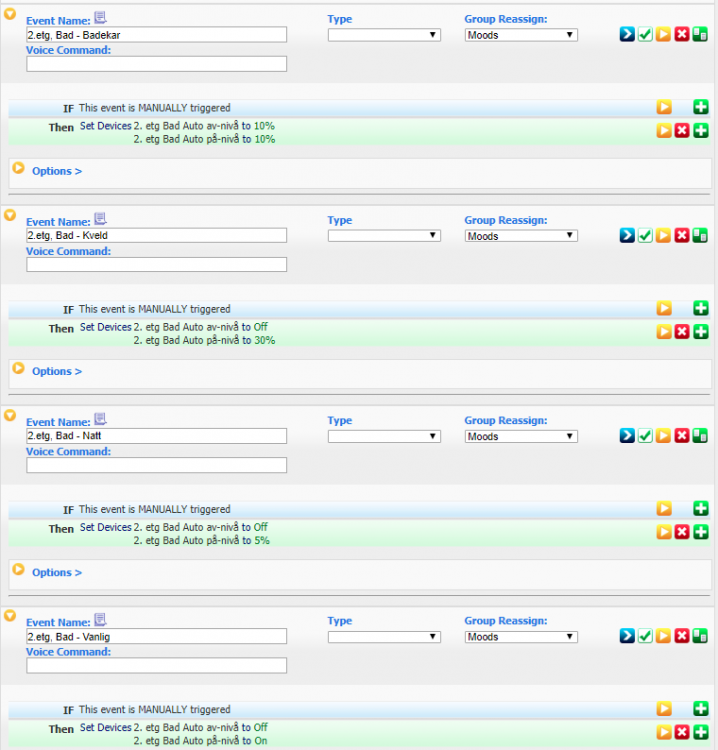Open the Type dropdown for Natt event
The height and width of the screenshot is (750, 718).
coord(384,436)
